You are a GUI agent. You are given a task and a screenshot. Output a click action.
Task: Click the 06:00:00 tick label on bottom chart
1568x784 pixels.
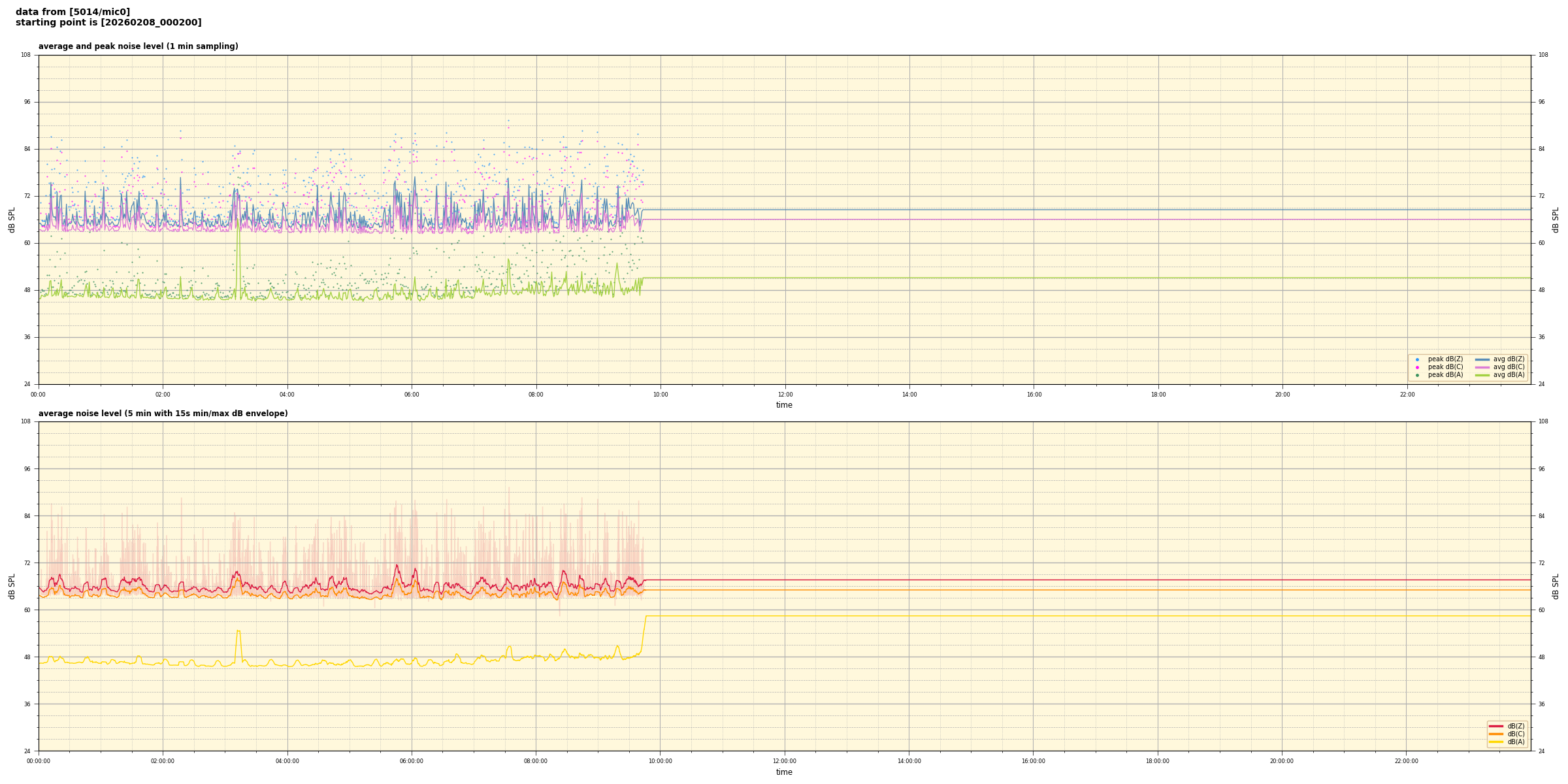click(412, 761)
